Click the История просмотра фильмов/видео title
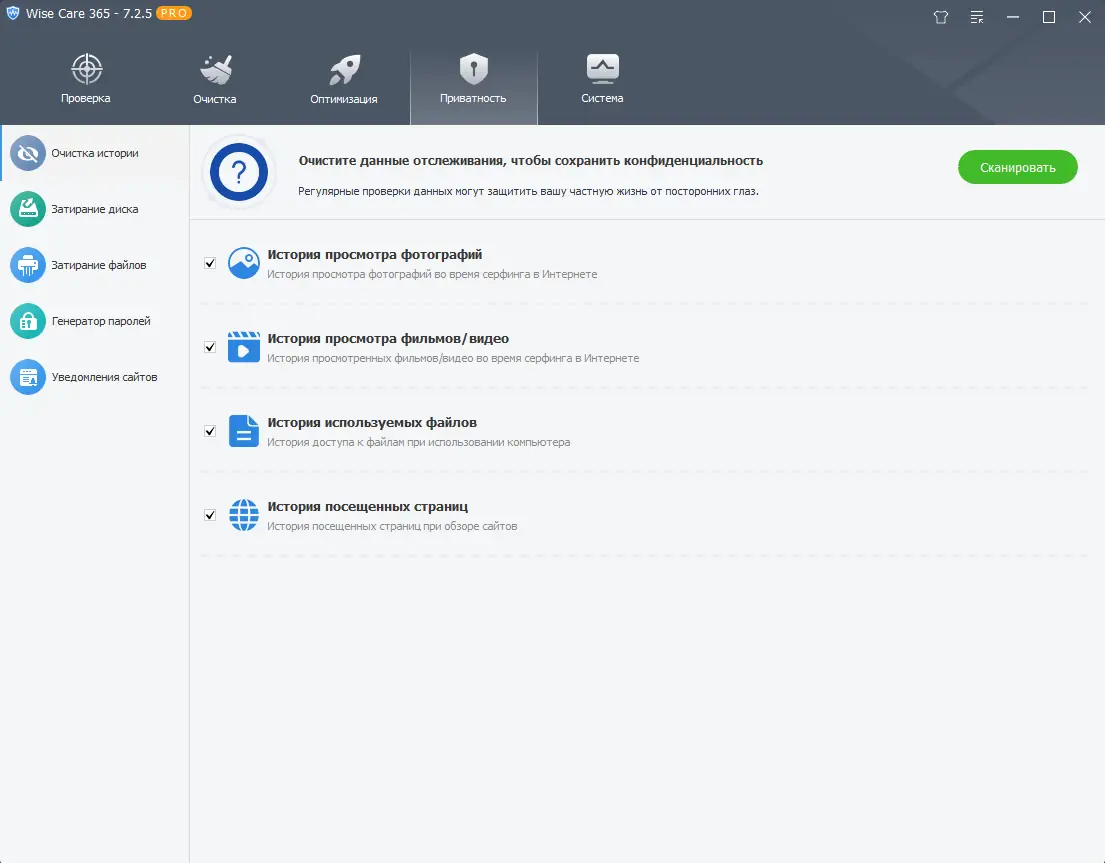Viewport: 1105px width, 863px height. click(388, 338)
